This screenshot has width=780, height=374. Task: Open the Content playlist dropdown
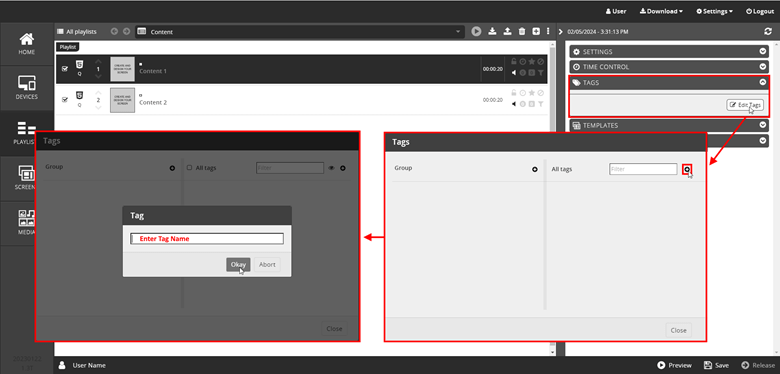tap(299, 31)
